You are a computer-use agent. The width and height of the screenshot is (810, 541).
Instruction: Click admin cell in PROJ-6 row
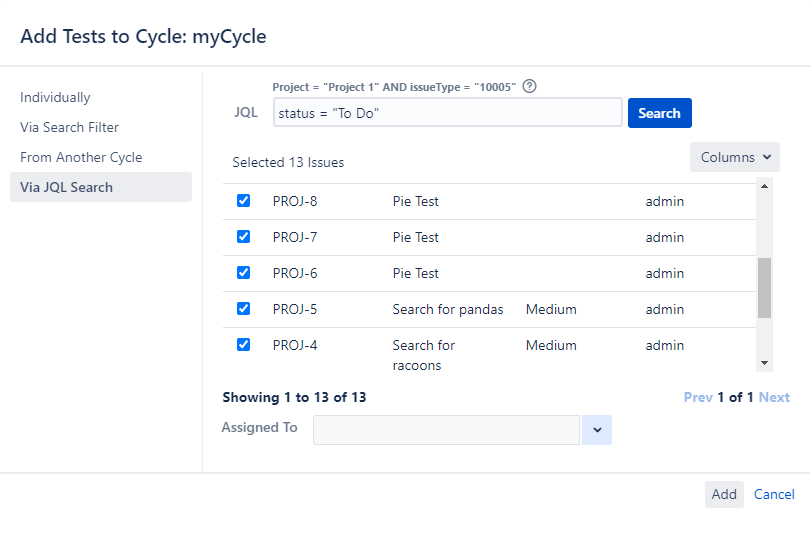click(665, 273)
